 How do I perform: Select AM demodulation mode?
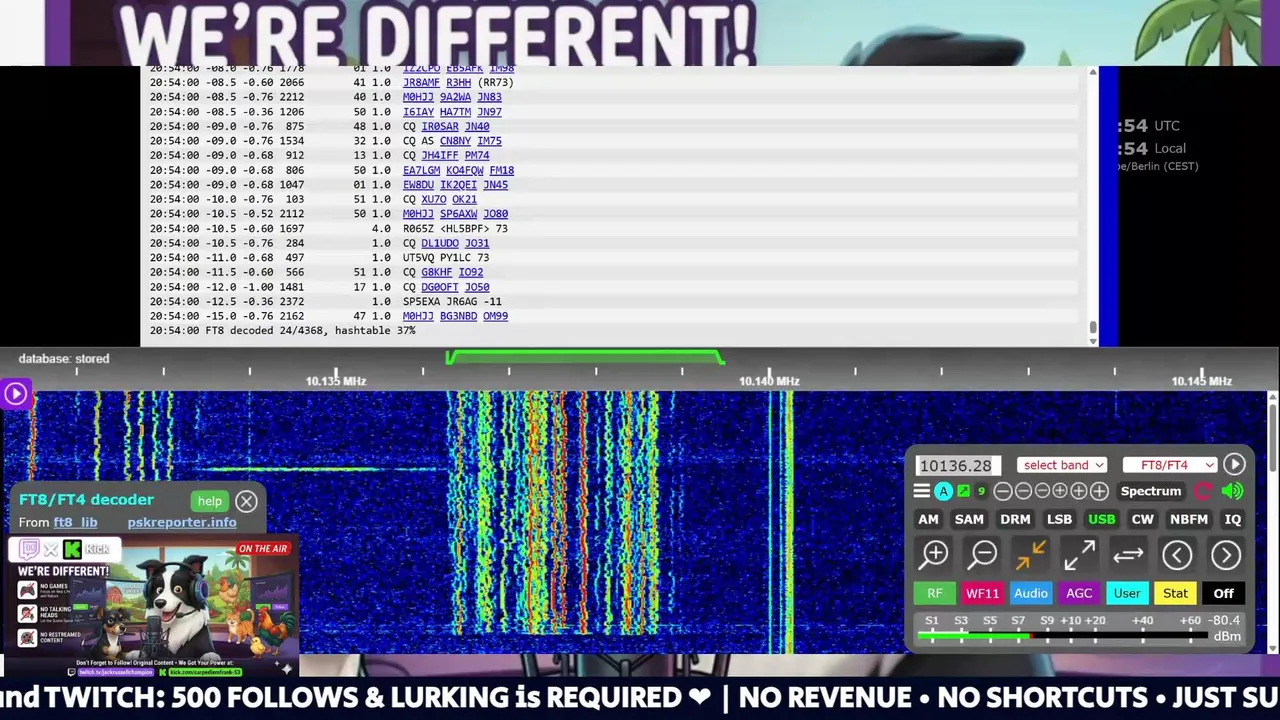(928, 519)
